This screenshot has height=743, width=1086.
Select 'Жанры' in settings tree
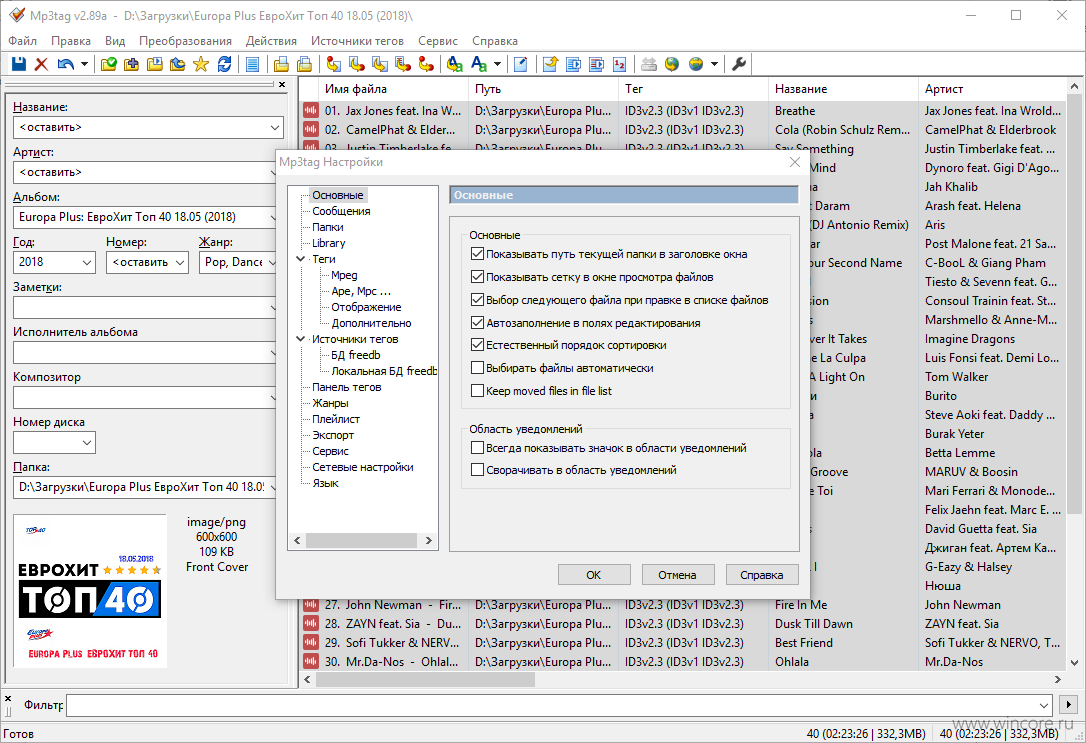330,403
